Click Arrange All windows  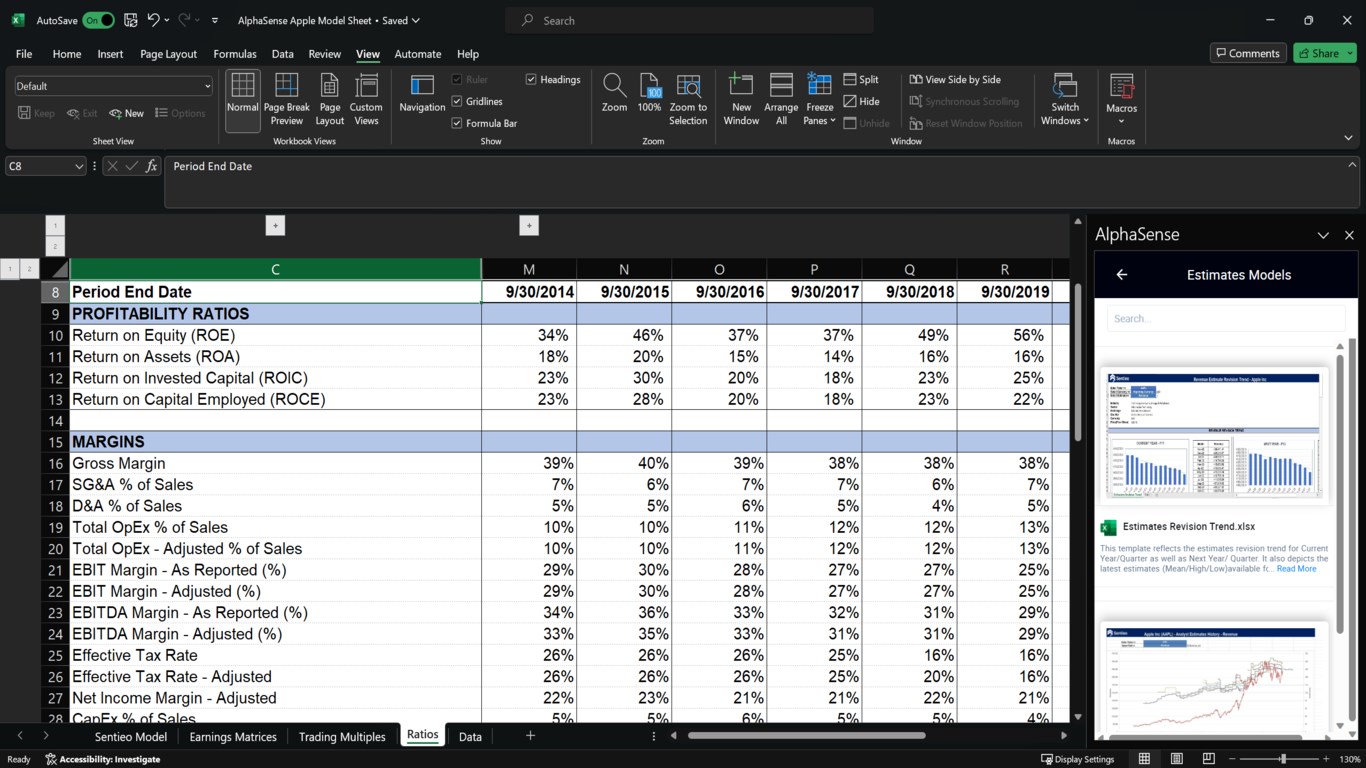[781, 100]
